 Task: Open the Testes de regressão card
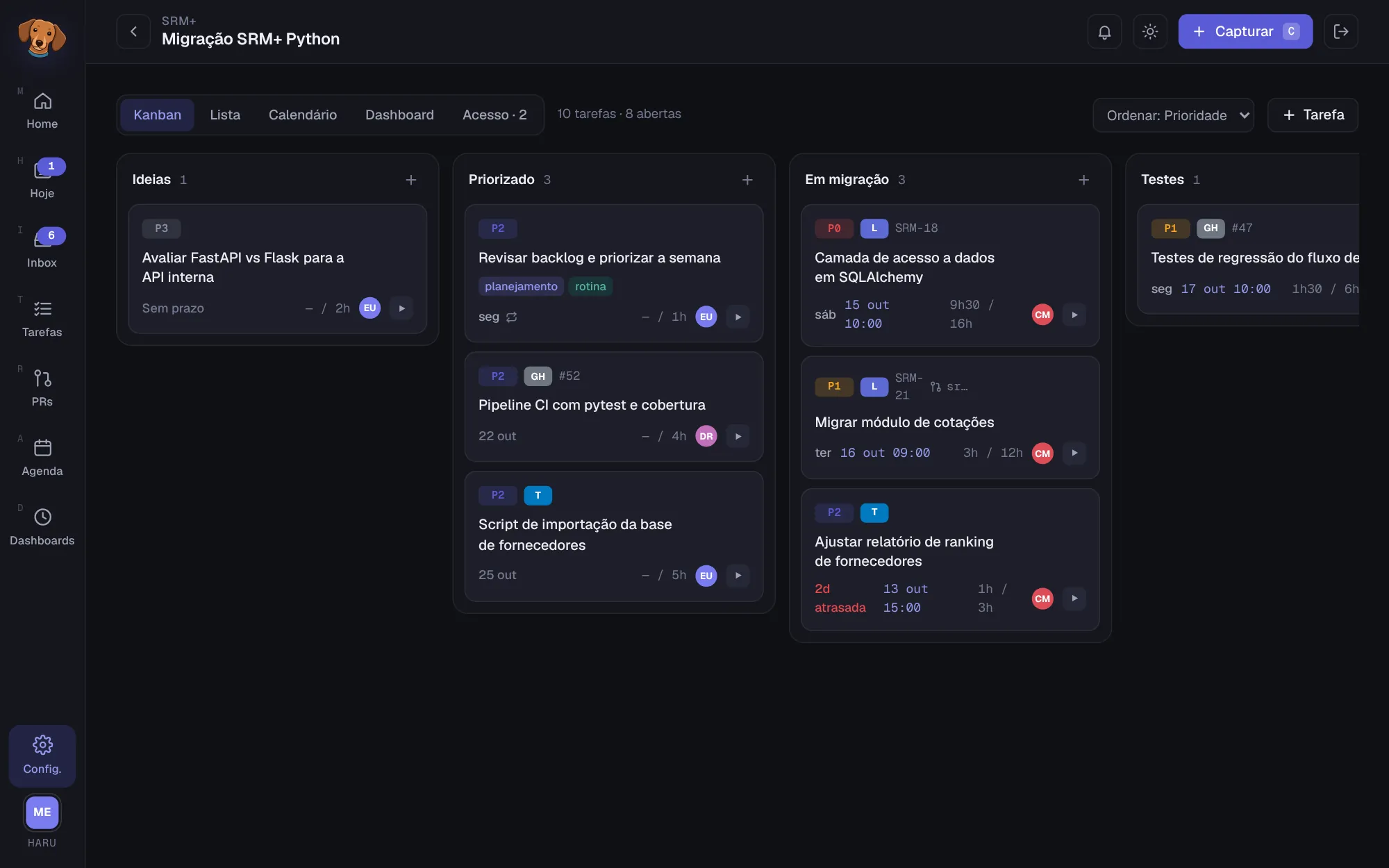tap(1248, 259)
